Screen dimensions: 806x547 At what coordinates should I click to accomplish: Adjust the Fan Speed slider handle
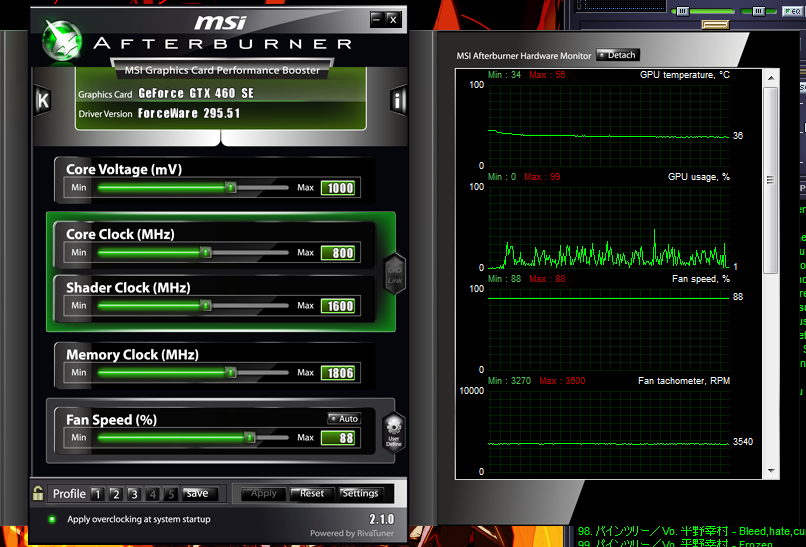(249, 437)
